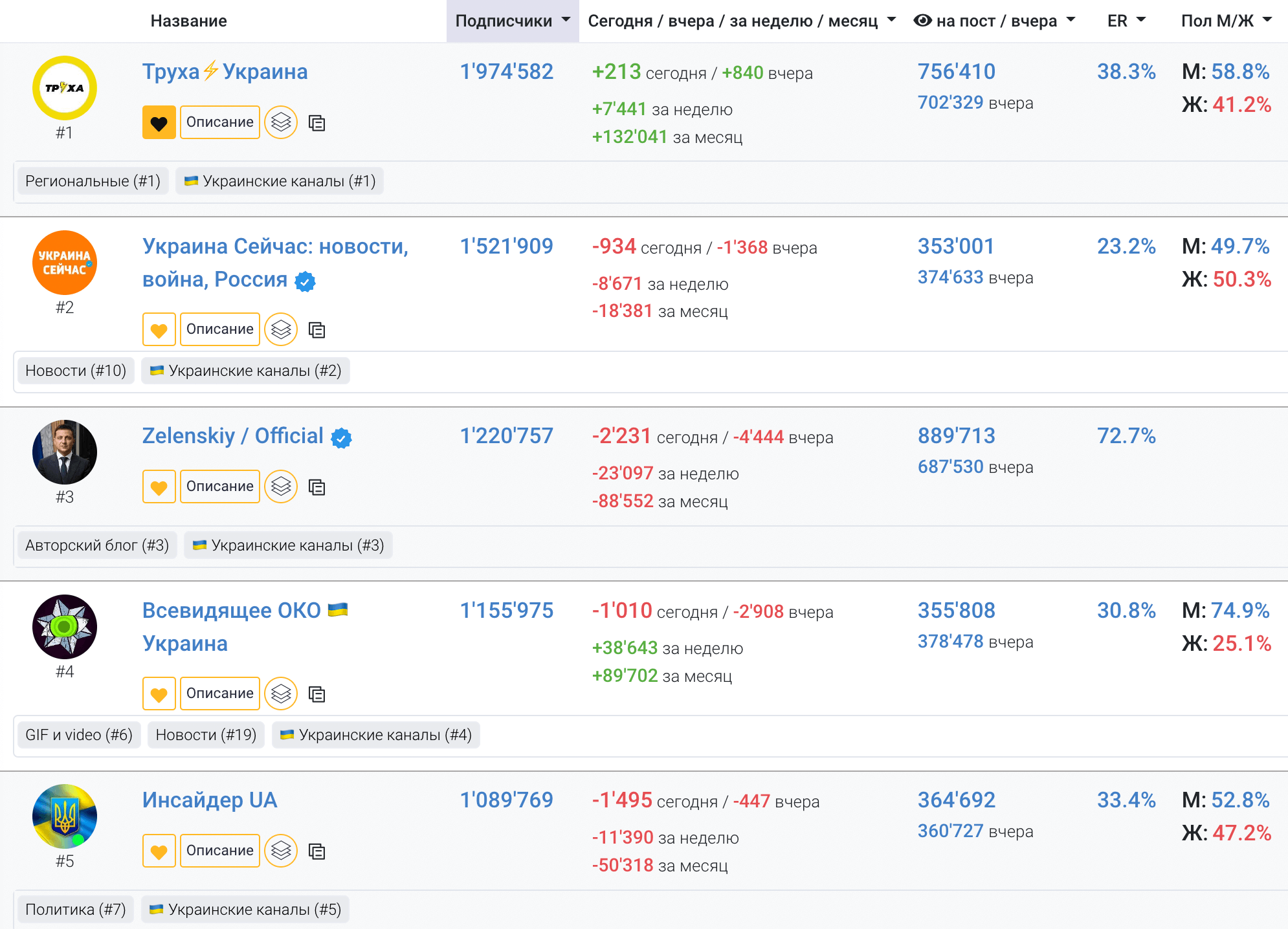Open Труха Украина channel avatar
Image resolution: width=1288 pixels, height=929 pixels.
point(65,88)
